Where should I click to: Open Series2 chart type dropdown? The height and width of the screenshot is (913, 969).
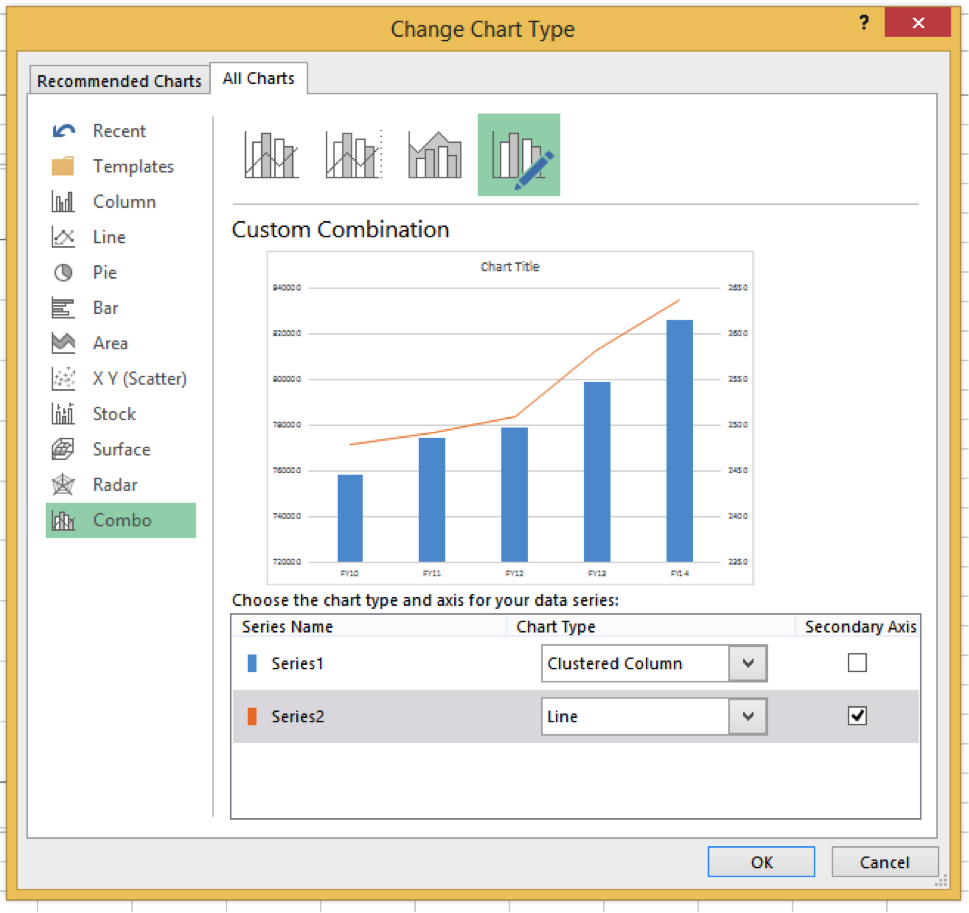749,717
